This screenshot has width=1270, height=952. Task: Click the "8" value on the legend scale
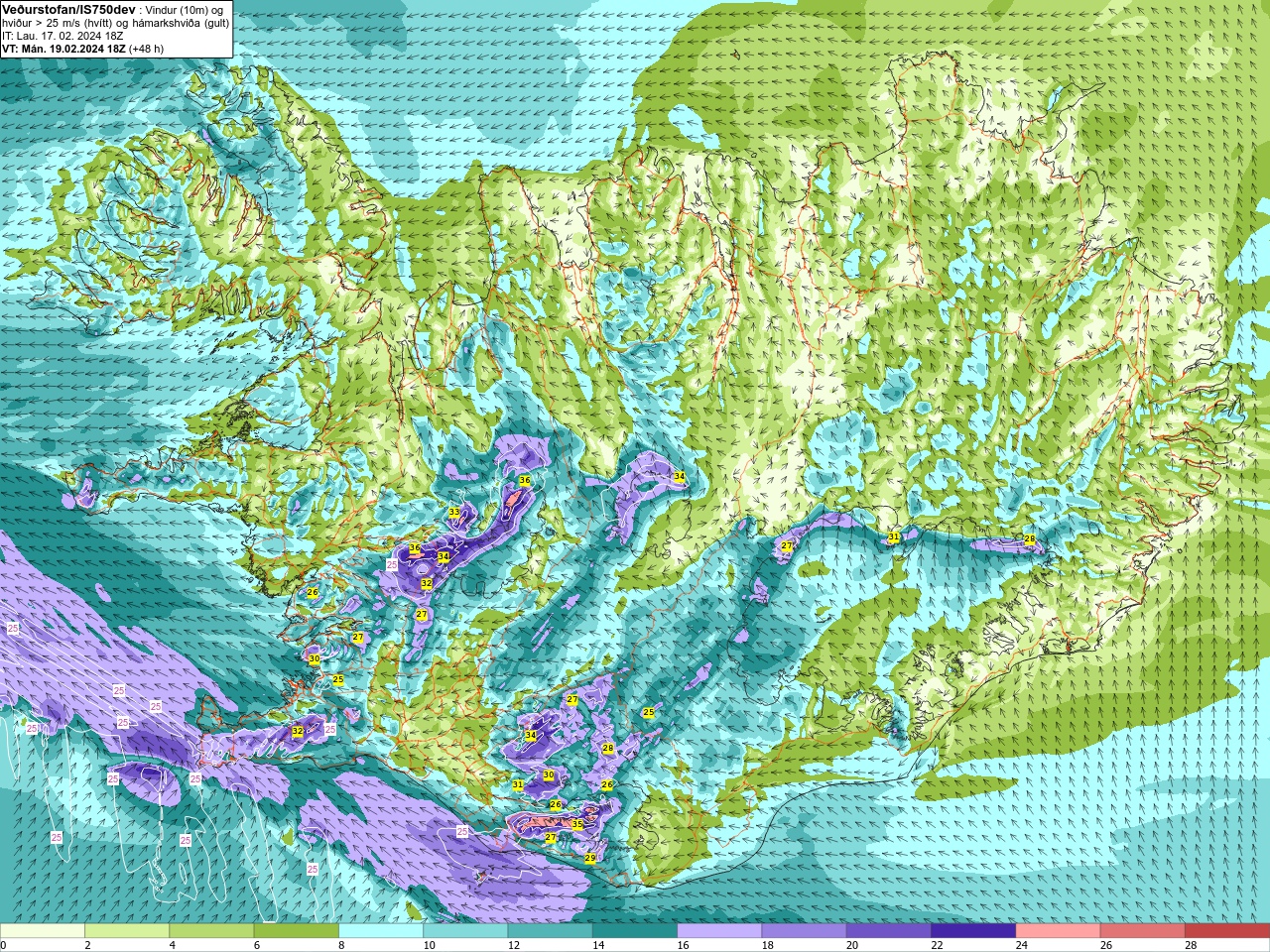pos(342,945)
